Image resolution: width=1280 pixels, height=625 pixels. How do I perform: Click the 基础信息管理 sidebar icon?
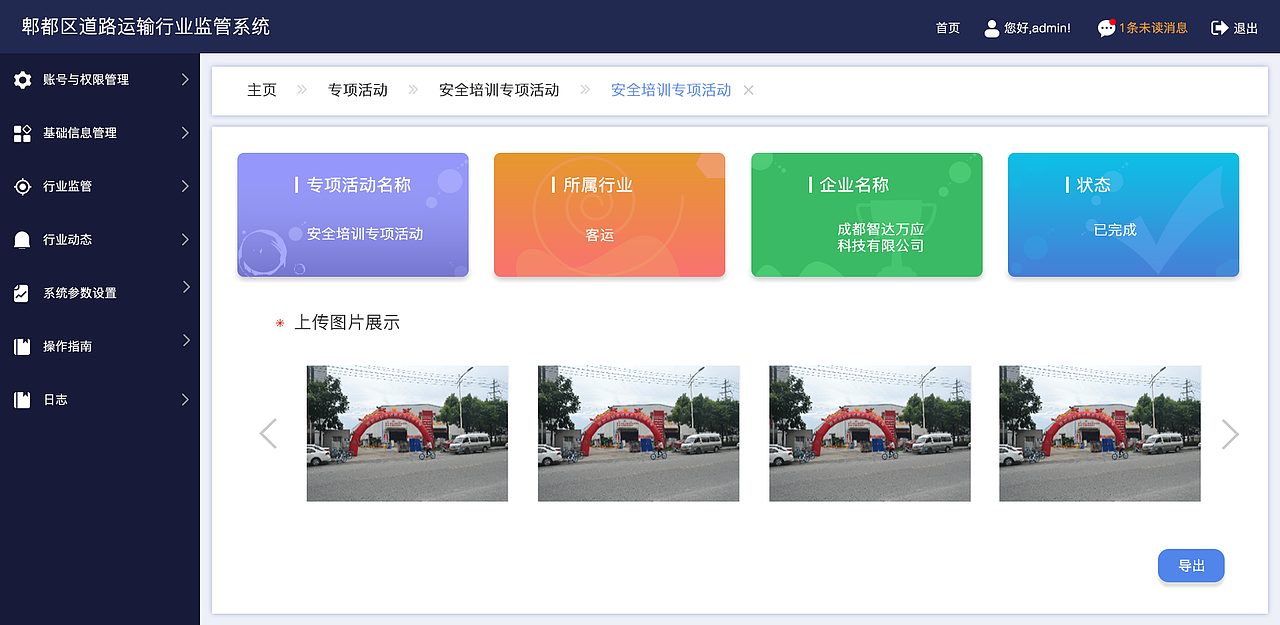coord(24,133)
